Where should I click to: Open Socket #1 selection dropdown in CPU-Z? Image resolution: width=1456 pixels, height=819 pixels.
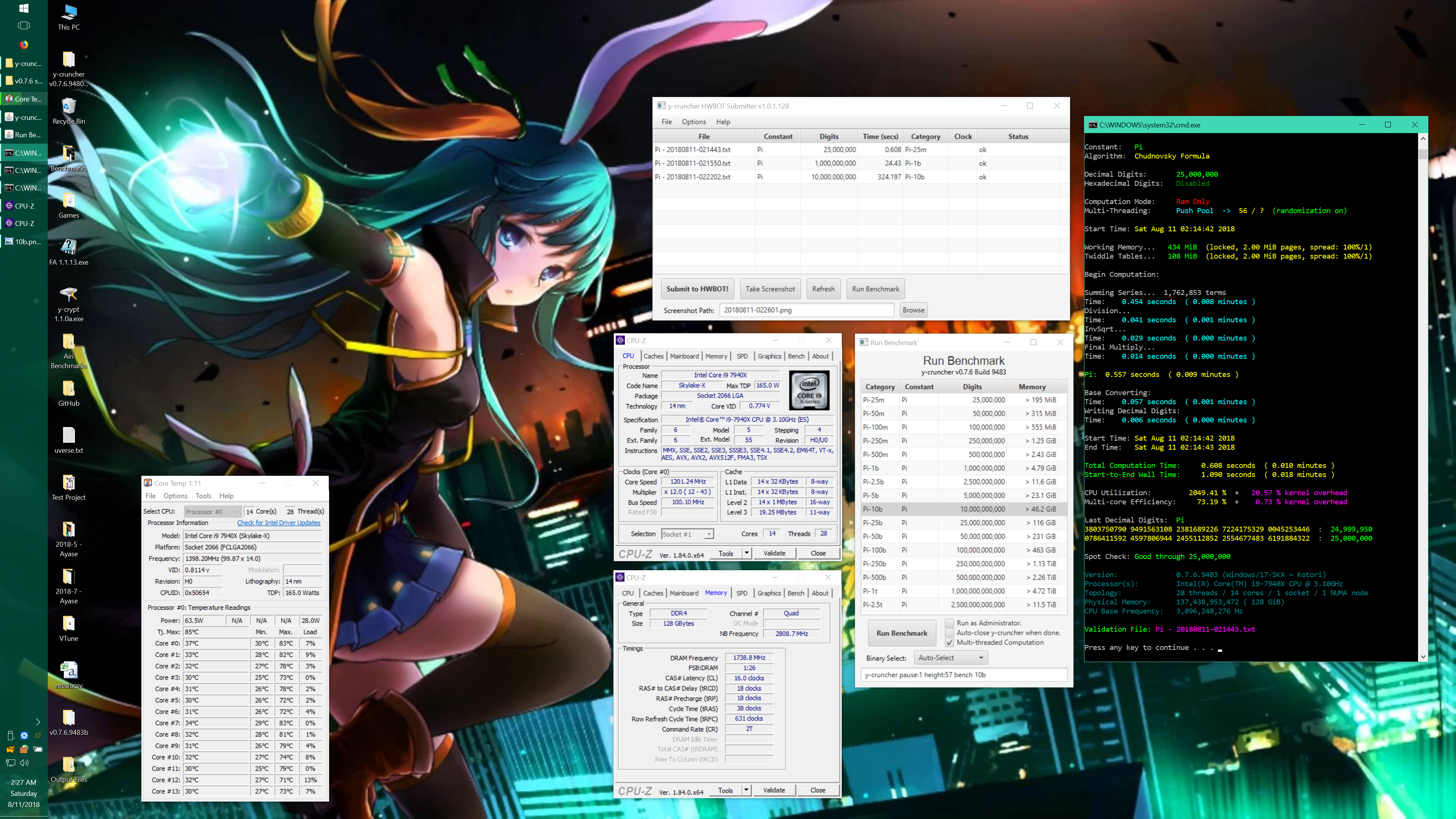coord(687,534)
